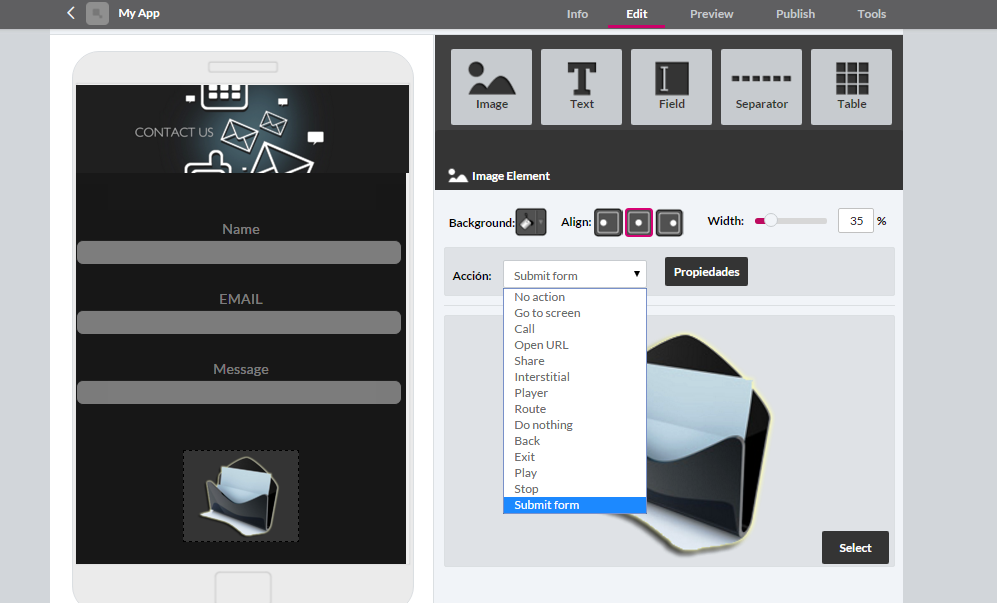Choose 'Call' from the action list
The height and width of the screenshot is (603, 997).
(x=575, y=329)
